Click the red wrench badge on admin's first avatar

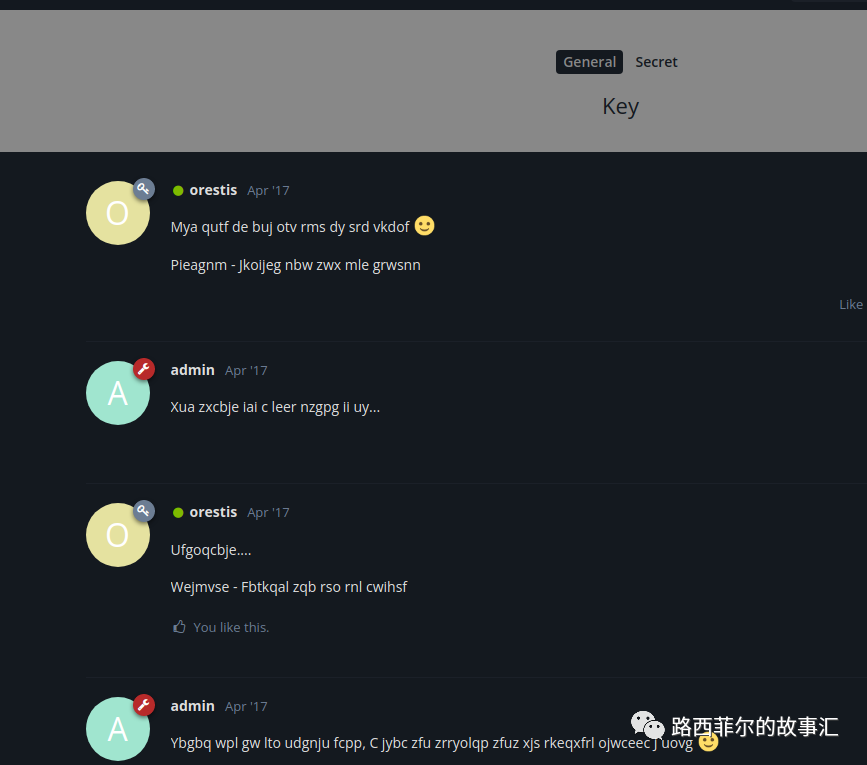pyautogui.click(x=144, y=369)
